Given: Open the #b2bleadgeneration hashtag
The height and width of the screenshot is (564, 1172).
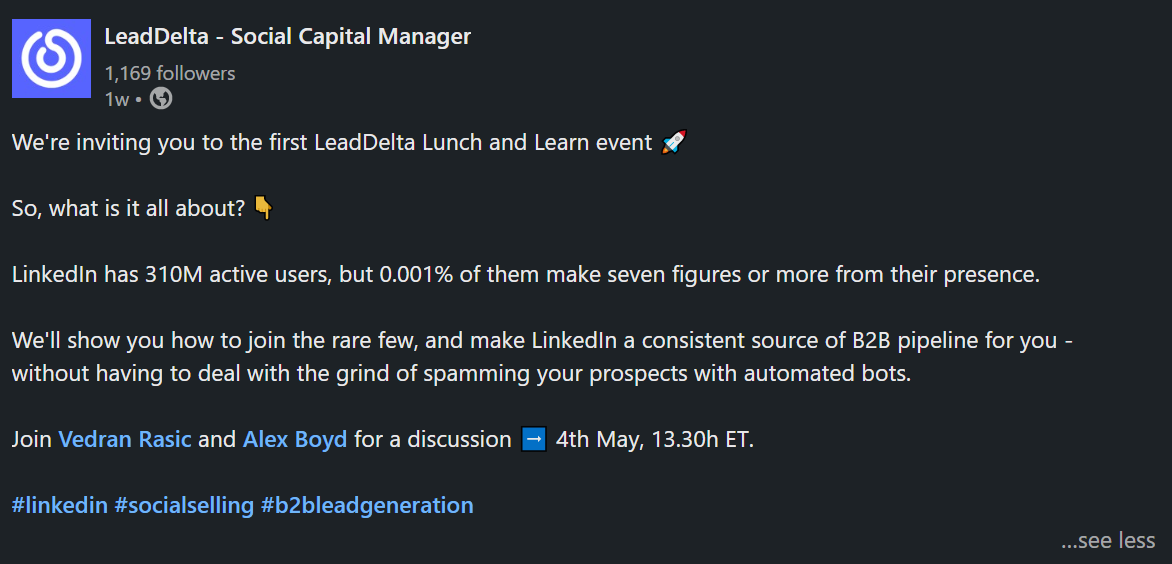Looking at the screenshot, I should [367, 506].
